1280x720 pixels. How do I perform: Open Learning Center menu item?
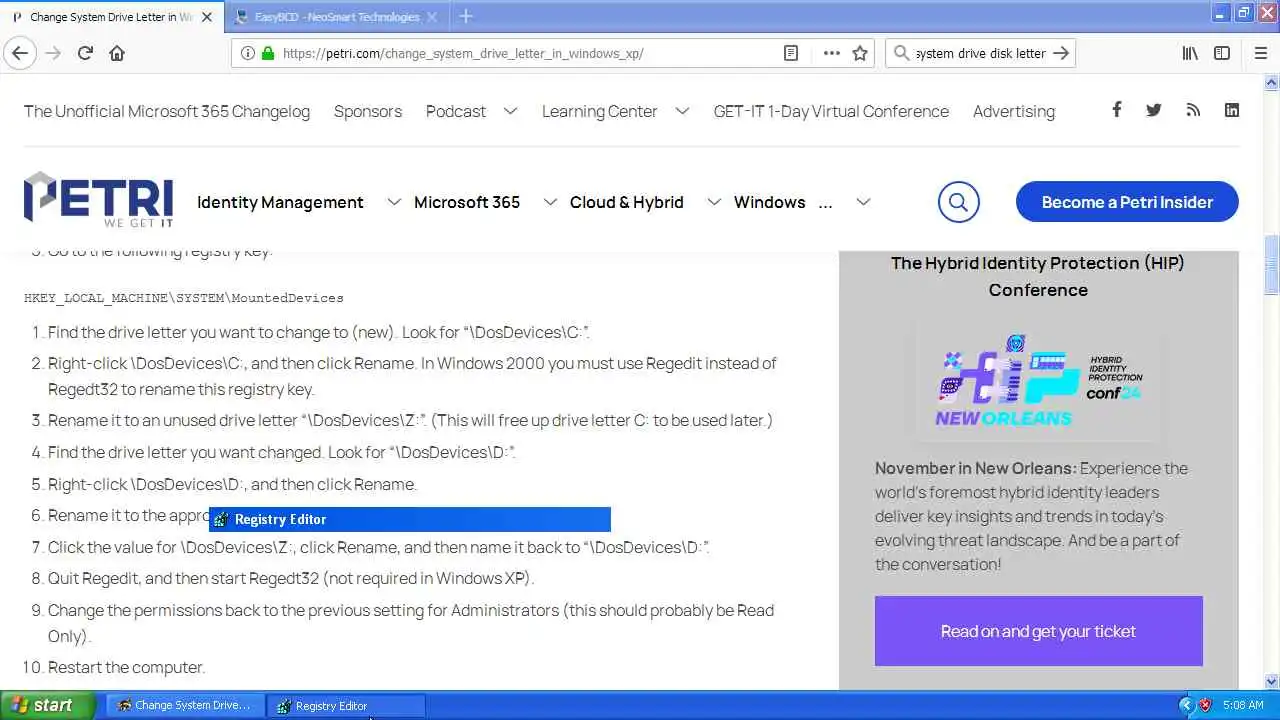click(x=600, y=111)
